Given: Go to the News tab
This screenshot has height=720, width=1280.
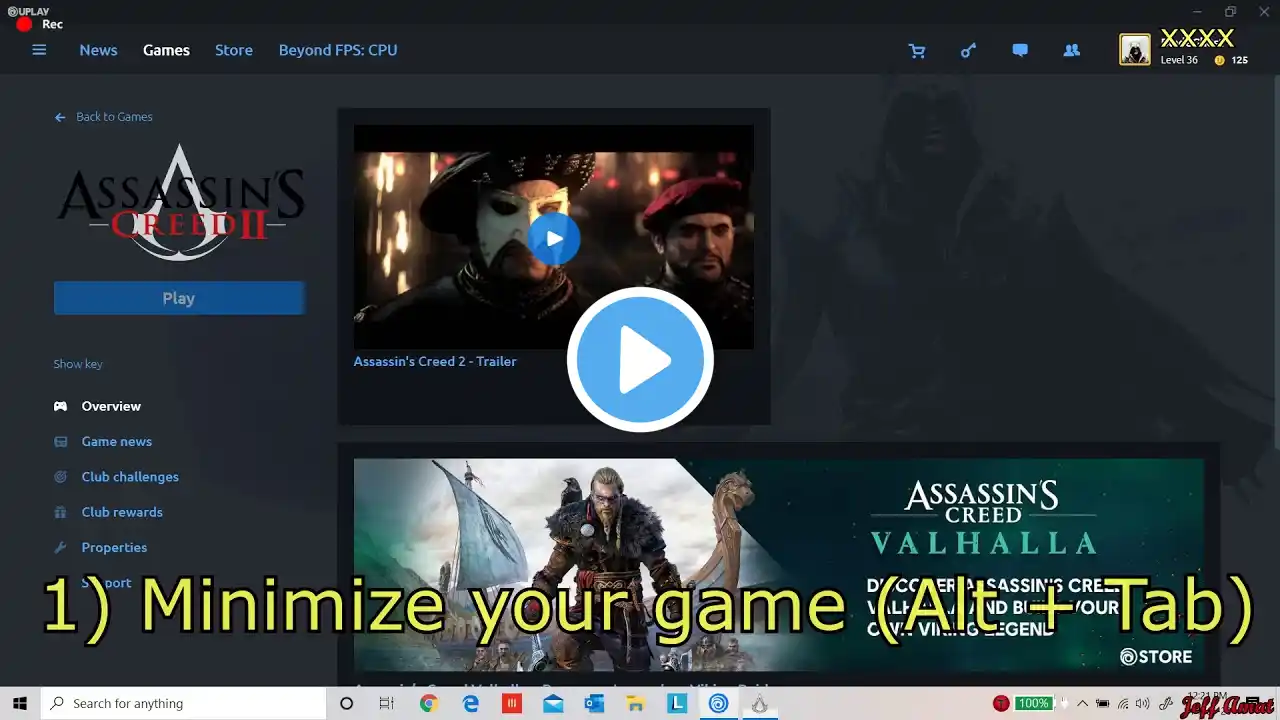Looking at the screenshot, I should tap(98, 50).
